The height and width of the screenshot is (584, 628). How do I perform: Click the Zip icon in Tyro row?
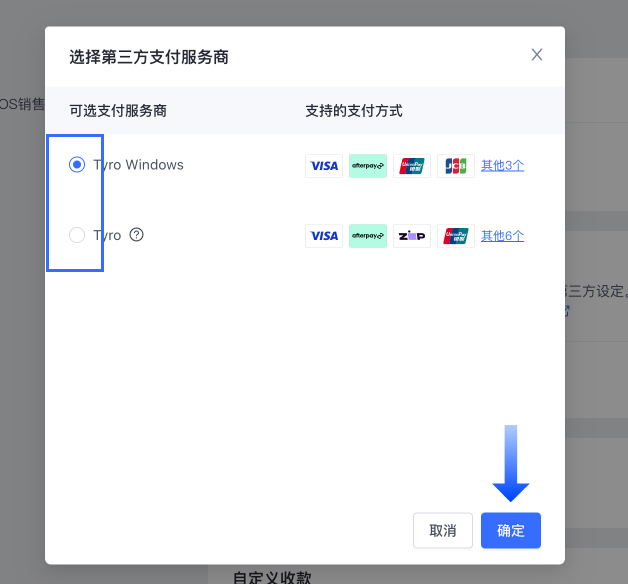coord(412,236)
